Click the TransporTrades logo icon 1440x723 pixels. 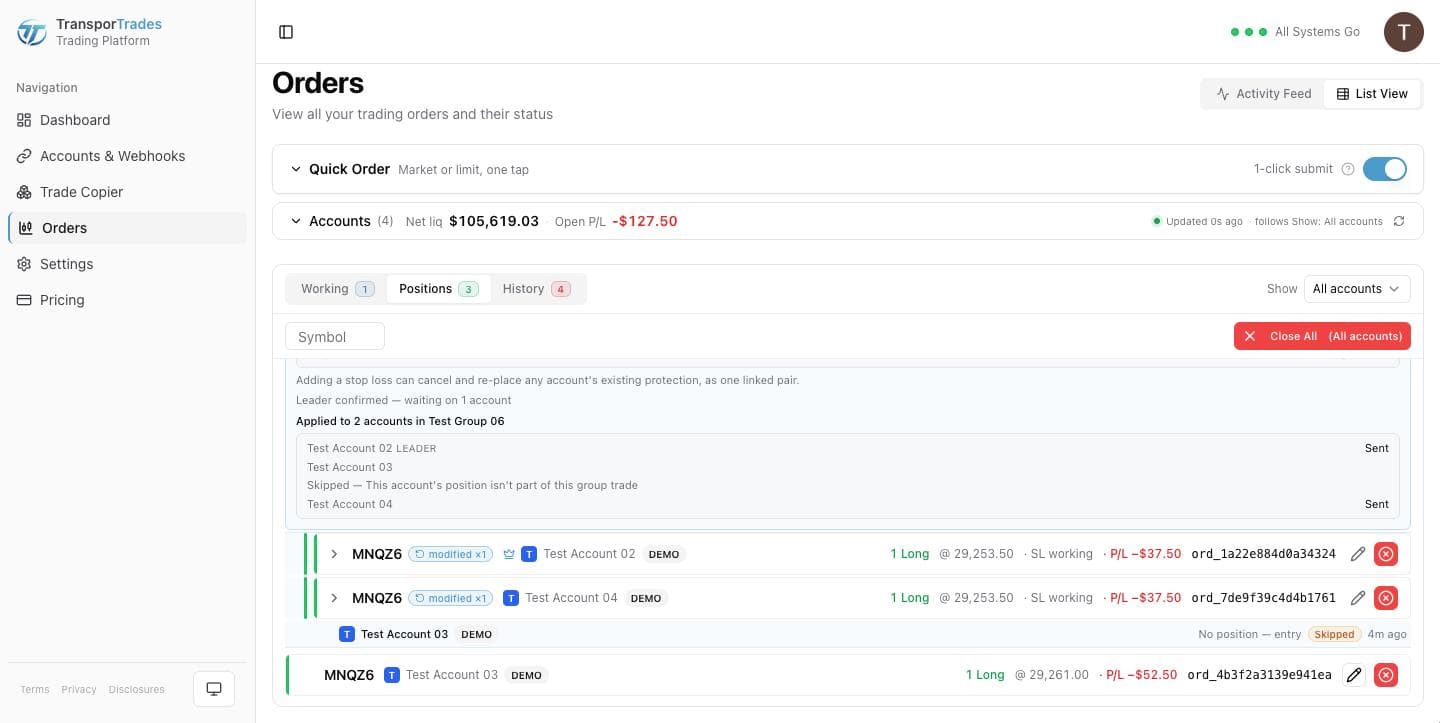(x=31, y=32)
